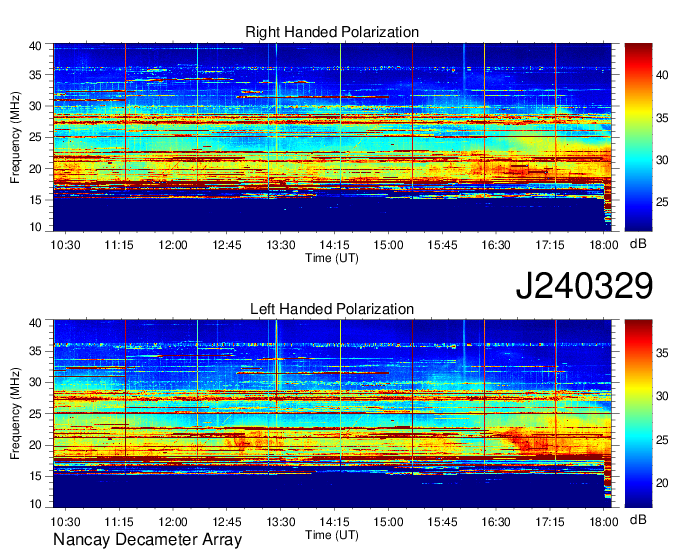Click the 30 MHz frequency tick on the bottom plot
Screen dimensions: 680x552
[35, 382]
